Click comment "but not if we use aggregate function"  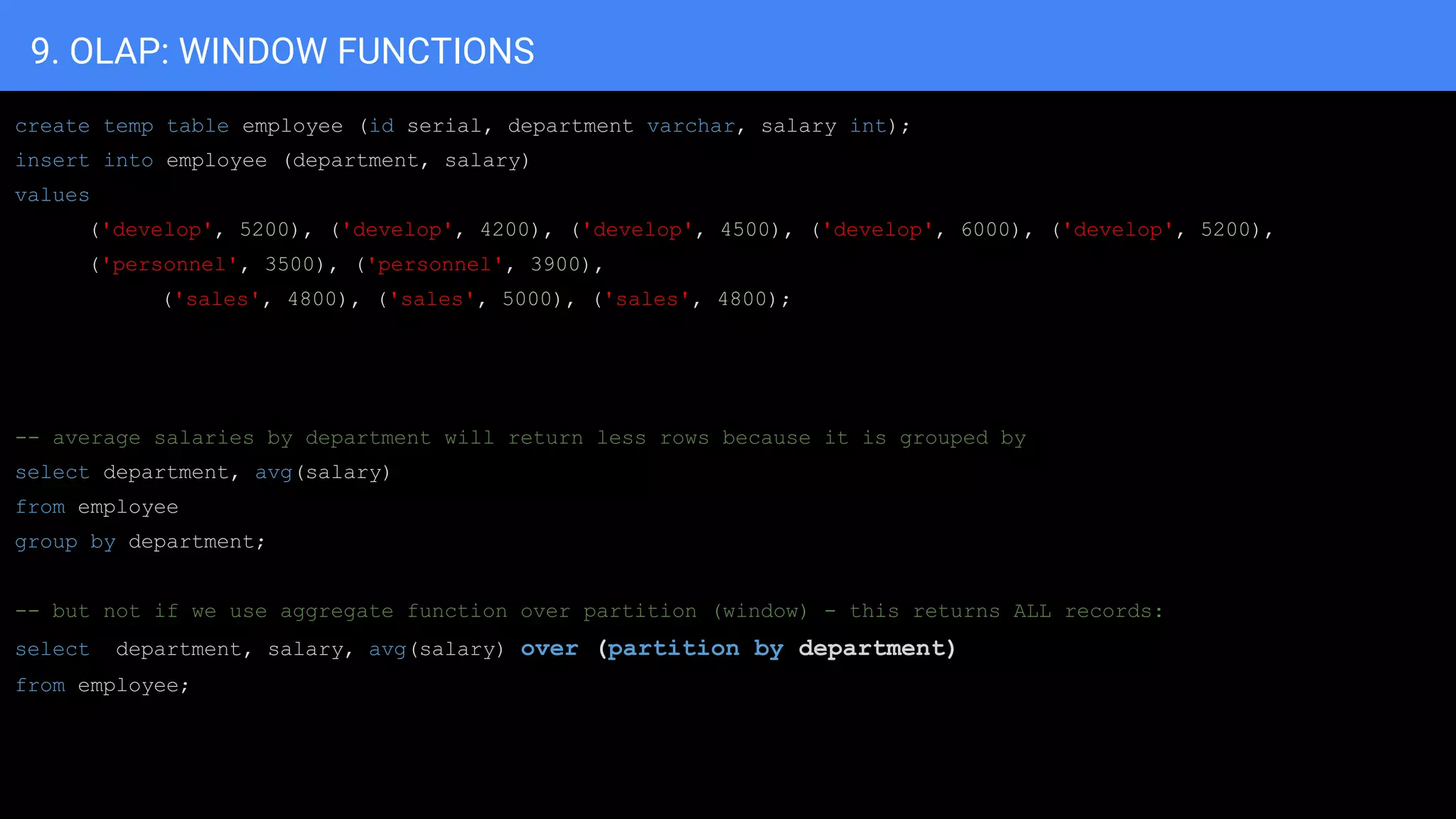589,611
